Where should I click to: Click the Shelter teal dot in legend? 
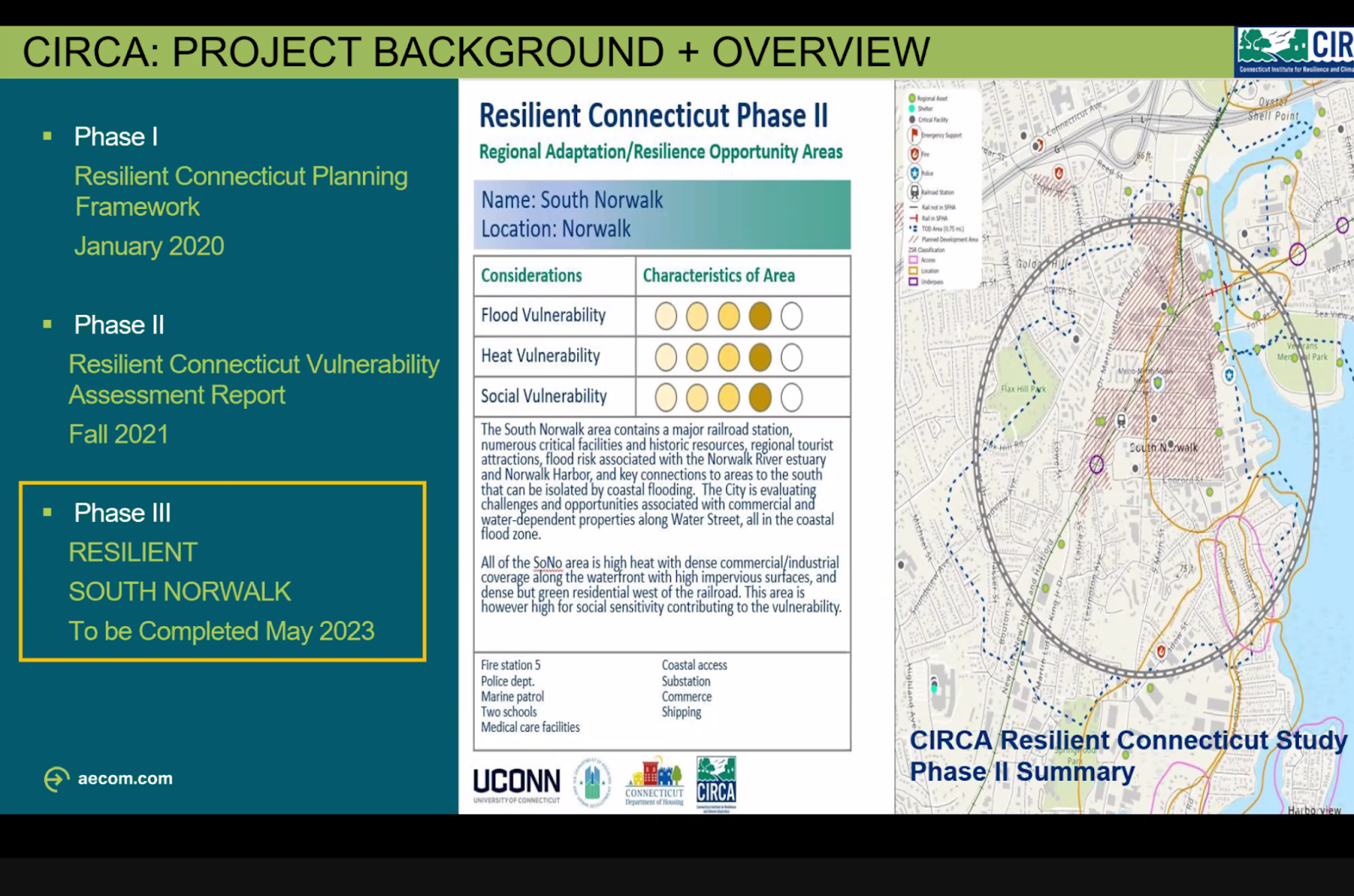[x=912, y=108]
